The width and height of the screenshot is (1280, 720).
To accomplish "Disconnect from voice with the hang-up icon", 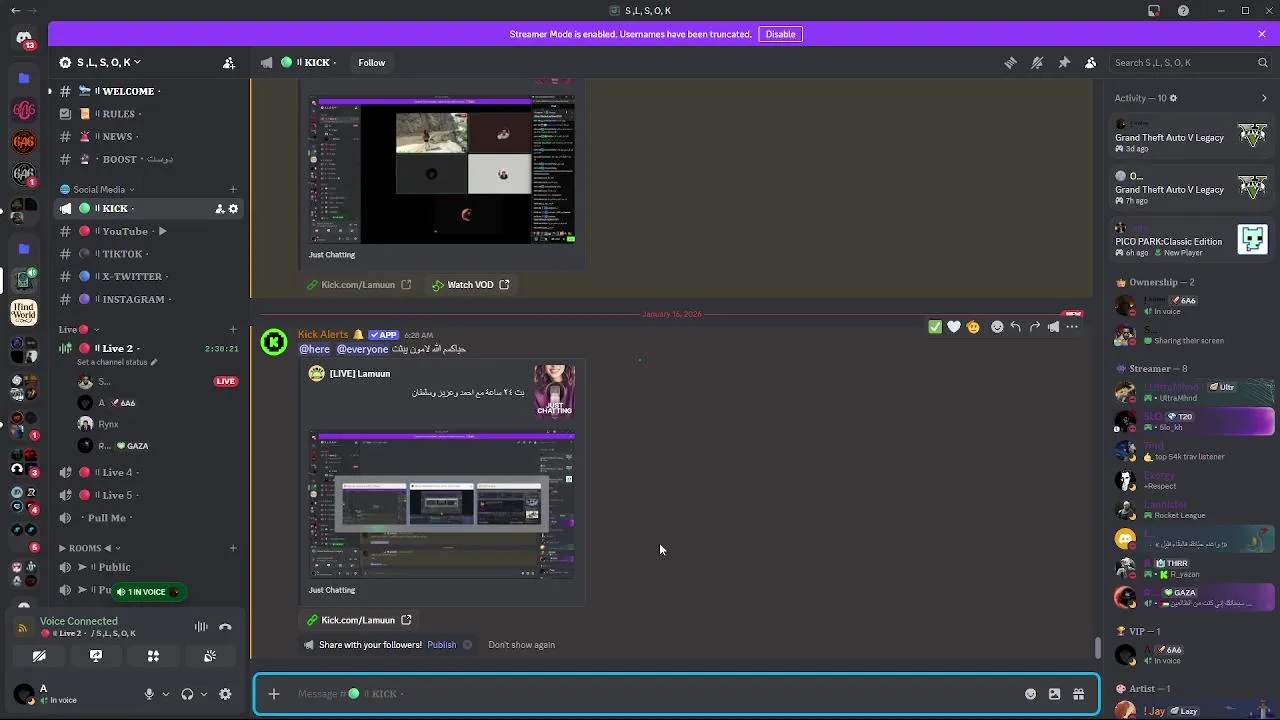I will (225, 627).
